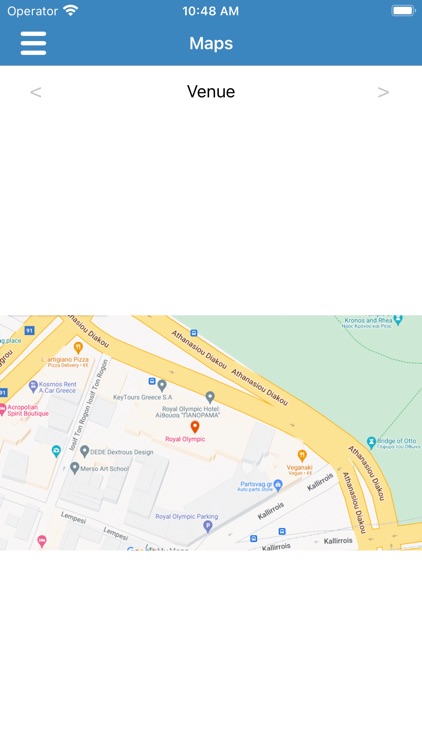Tap the Royal Olympic pink label
The height and width of the screenshot is (750, 422).
pos(185,439)
